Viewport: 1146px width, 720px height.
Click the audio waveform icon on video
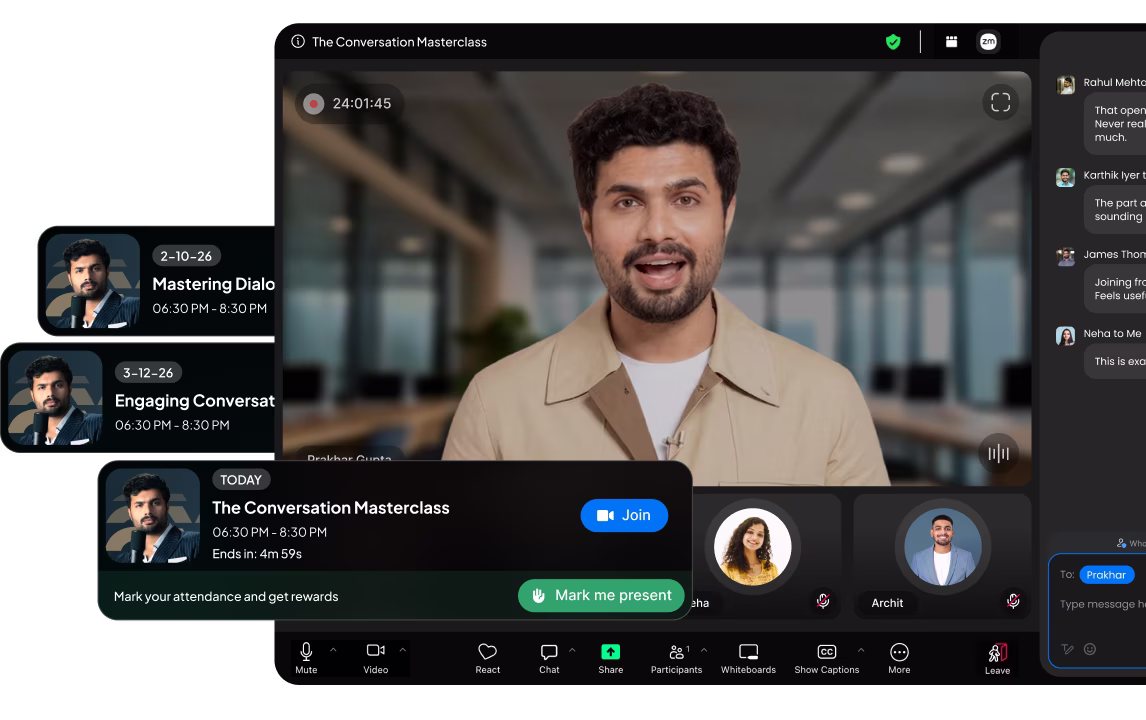click(x=998, y=454)
